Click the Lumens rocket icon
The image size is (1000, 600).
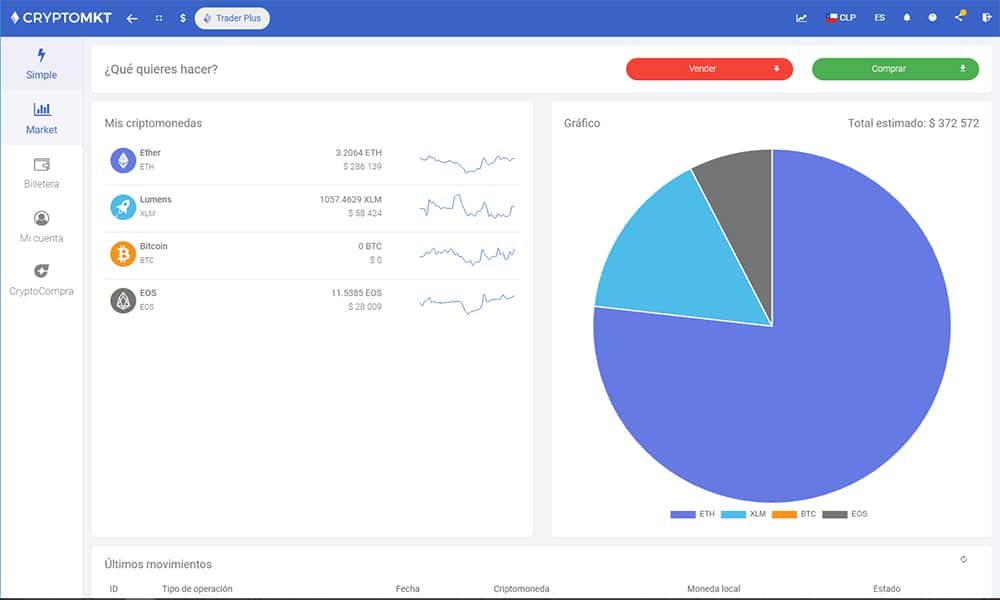[123, 207]
